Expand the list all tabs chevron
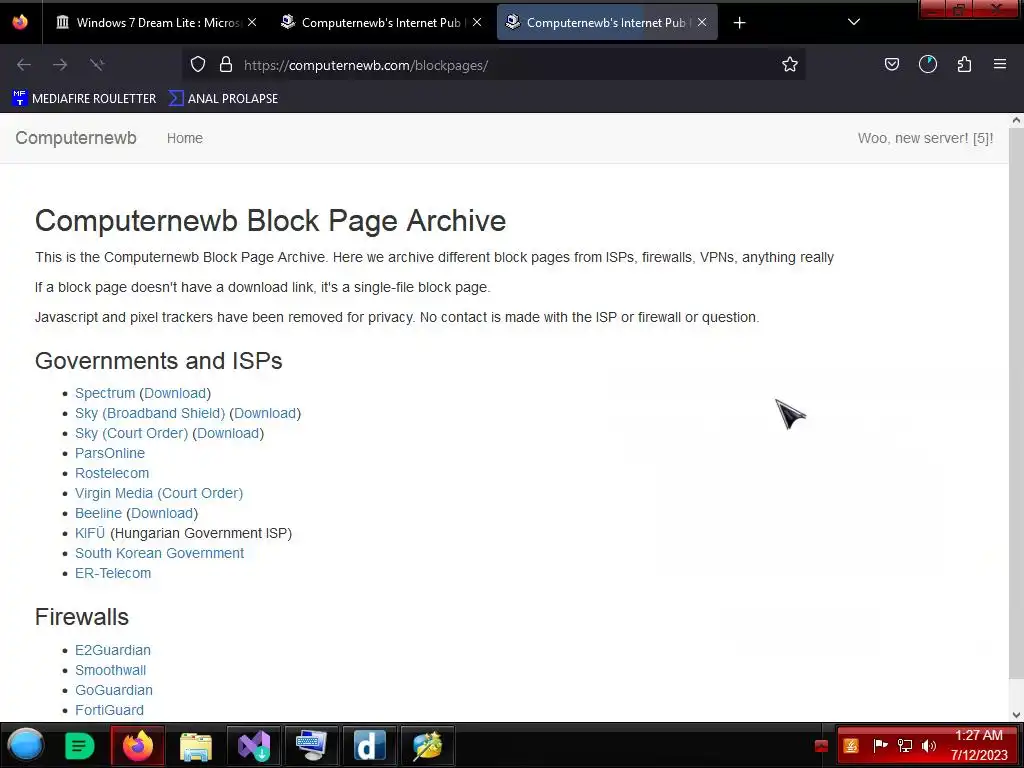The width and height of the screenshot is (1024, 768). [854, 22]
